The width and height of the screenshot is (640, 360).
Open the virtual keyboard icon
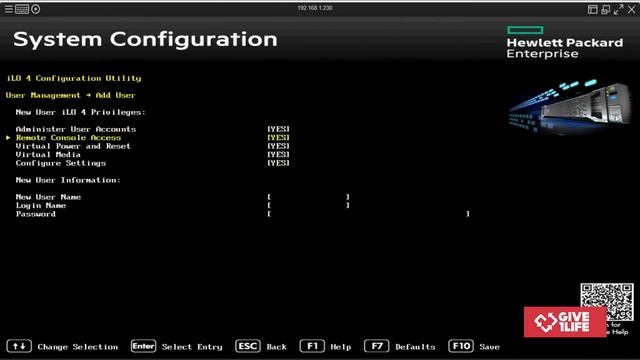pyautogui.click(x=22, y=9)
